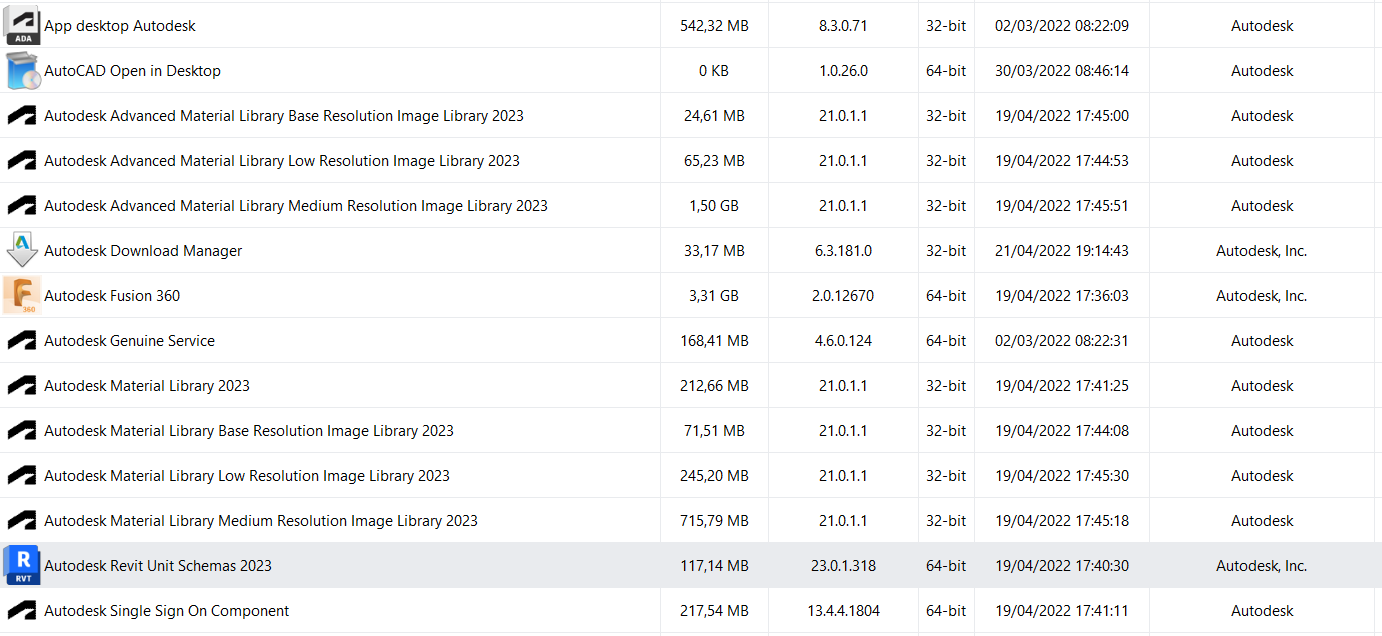The height and width of the screenshot is (636, 1382).
Task: Click the 715,79 MB size cell
Action: coord(714,521)
